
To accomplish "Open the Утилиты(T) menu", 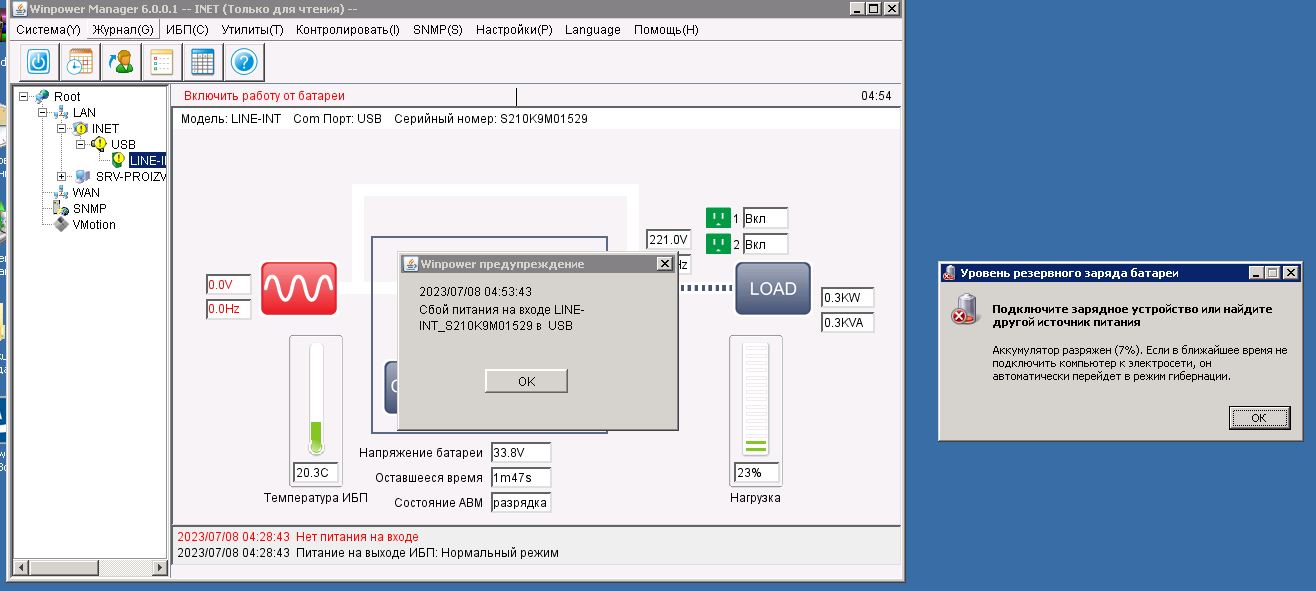I will coord(252,30).
